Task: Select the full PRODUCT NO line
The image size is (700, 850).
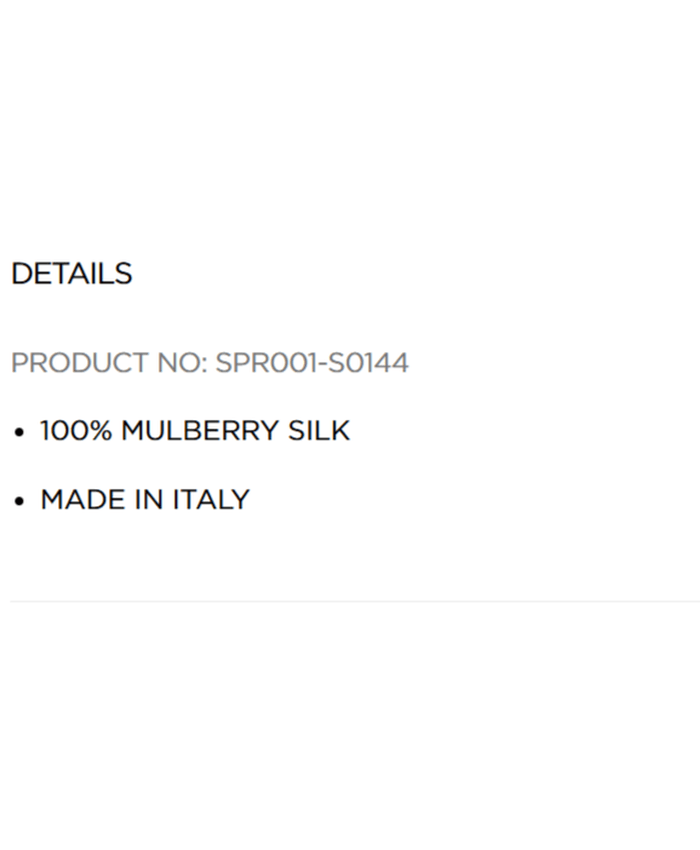Action: (x=209, y=363)
